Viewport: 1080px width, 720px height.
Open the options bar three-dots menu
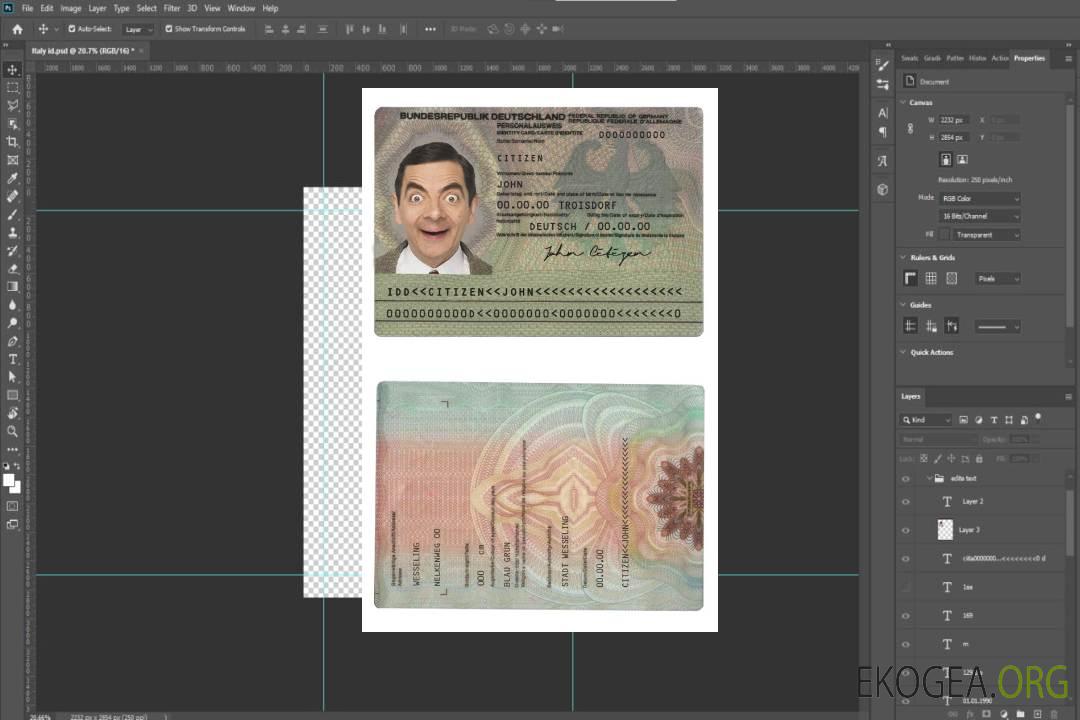tap(430, 29)
